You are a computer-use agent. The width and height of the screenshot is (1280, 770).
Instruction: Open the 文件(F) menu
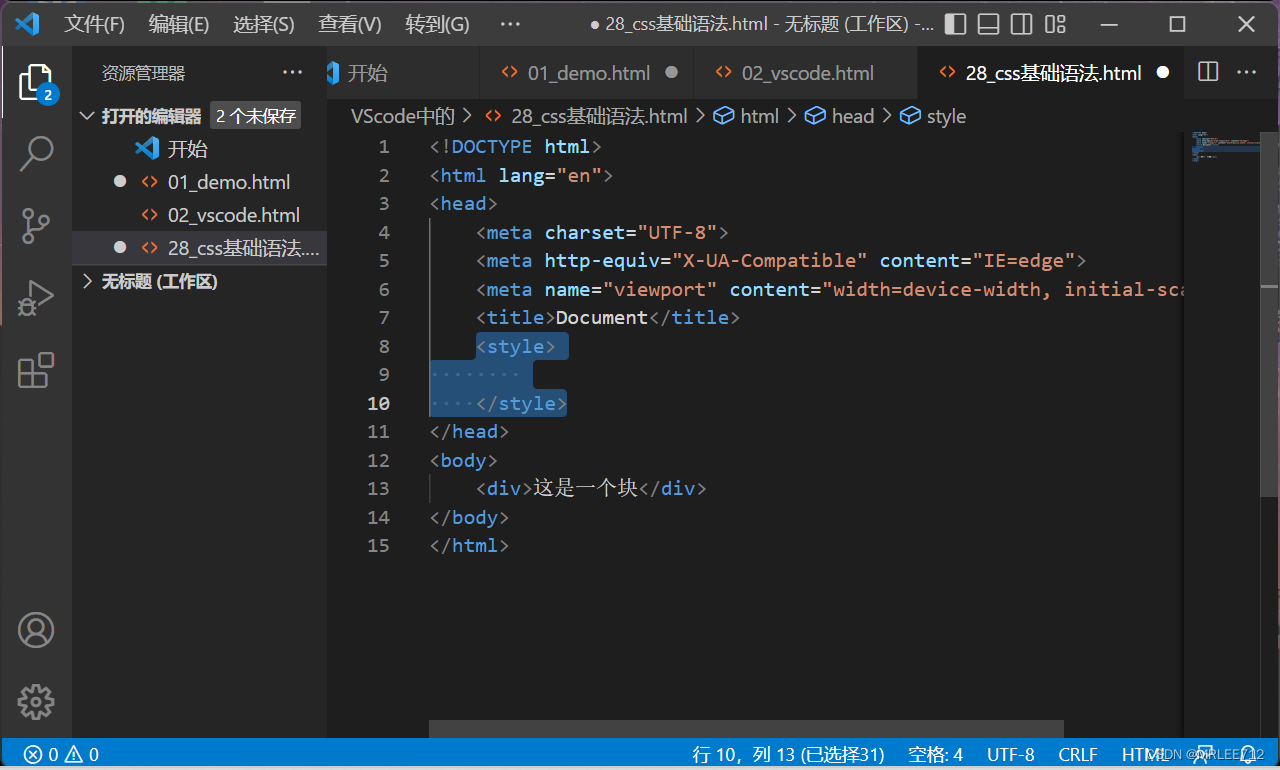coord(95,24)
